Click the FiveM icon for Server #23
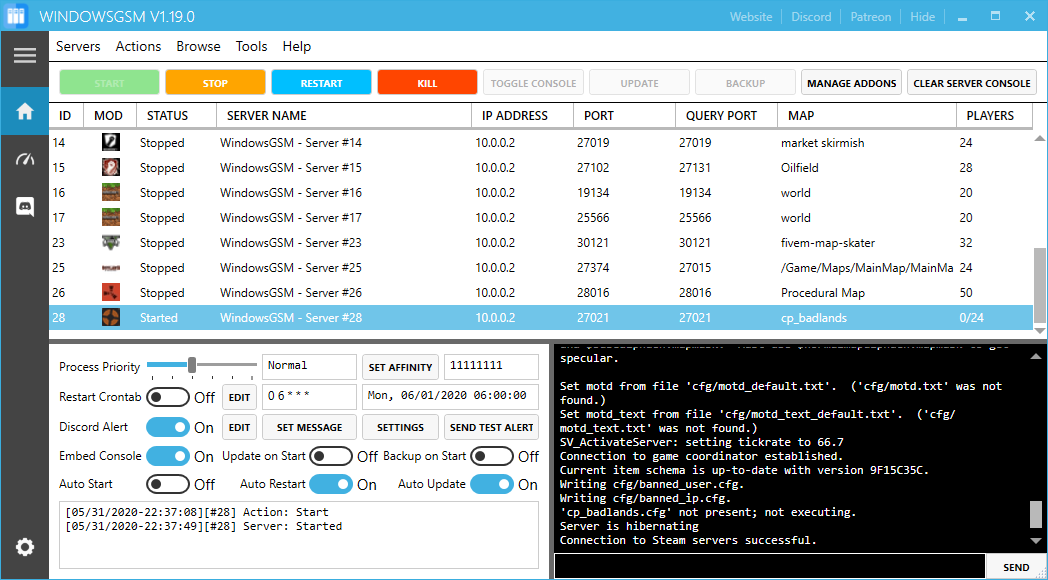 [x=110, y=243]
